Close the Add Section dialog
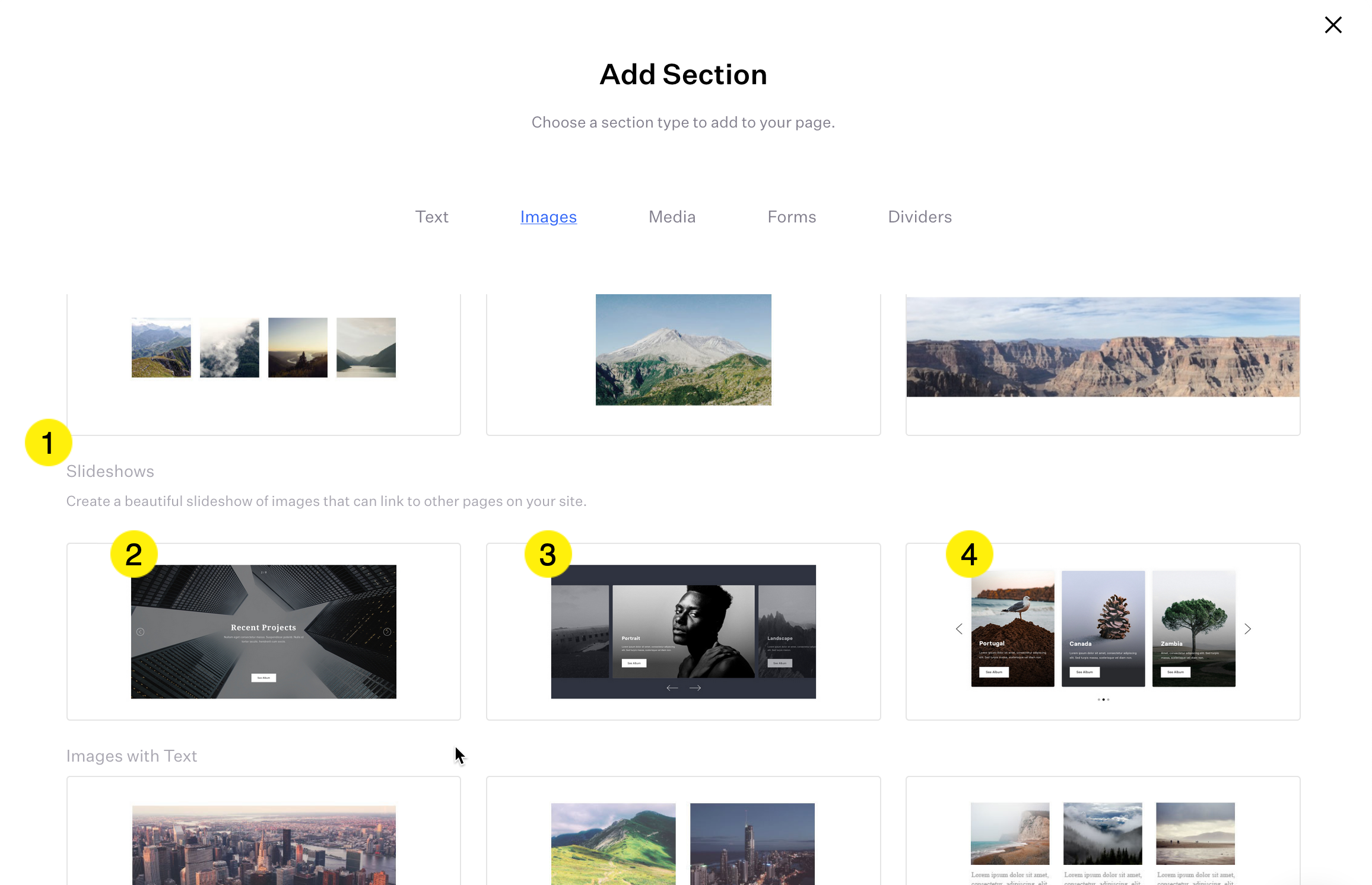1372x885 pixels. click(x=1333, y=25)
